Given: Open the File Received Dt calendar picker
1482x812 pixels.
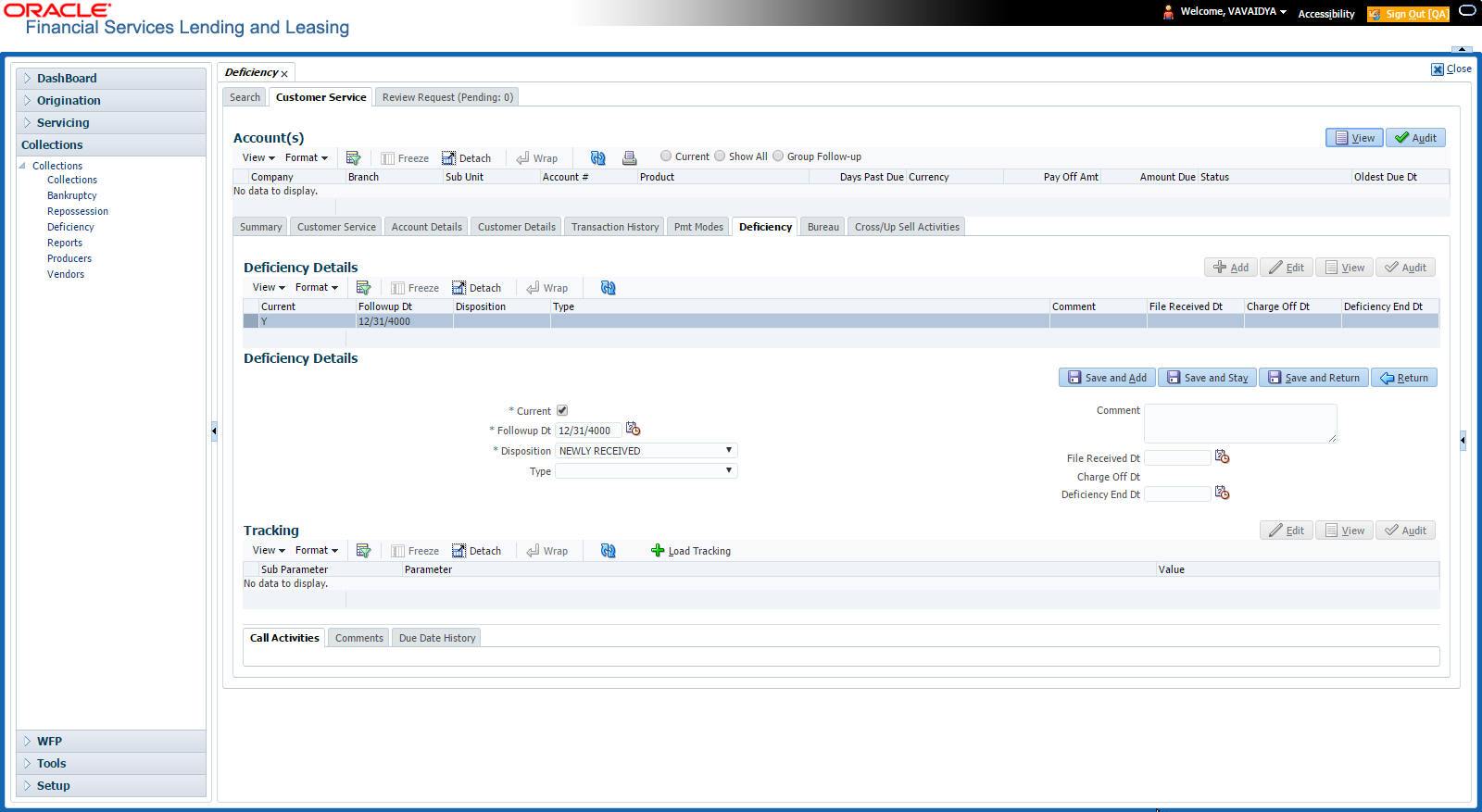Looking at the screenshot, I should 1223,456.
